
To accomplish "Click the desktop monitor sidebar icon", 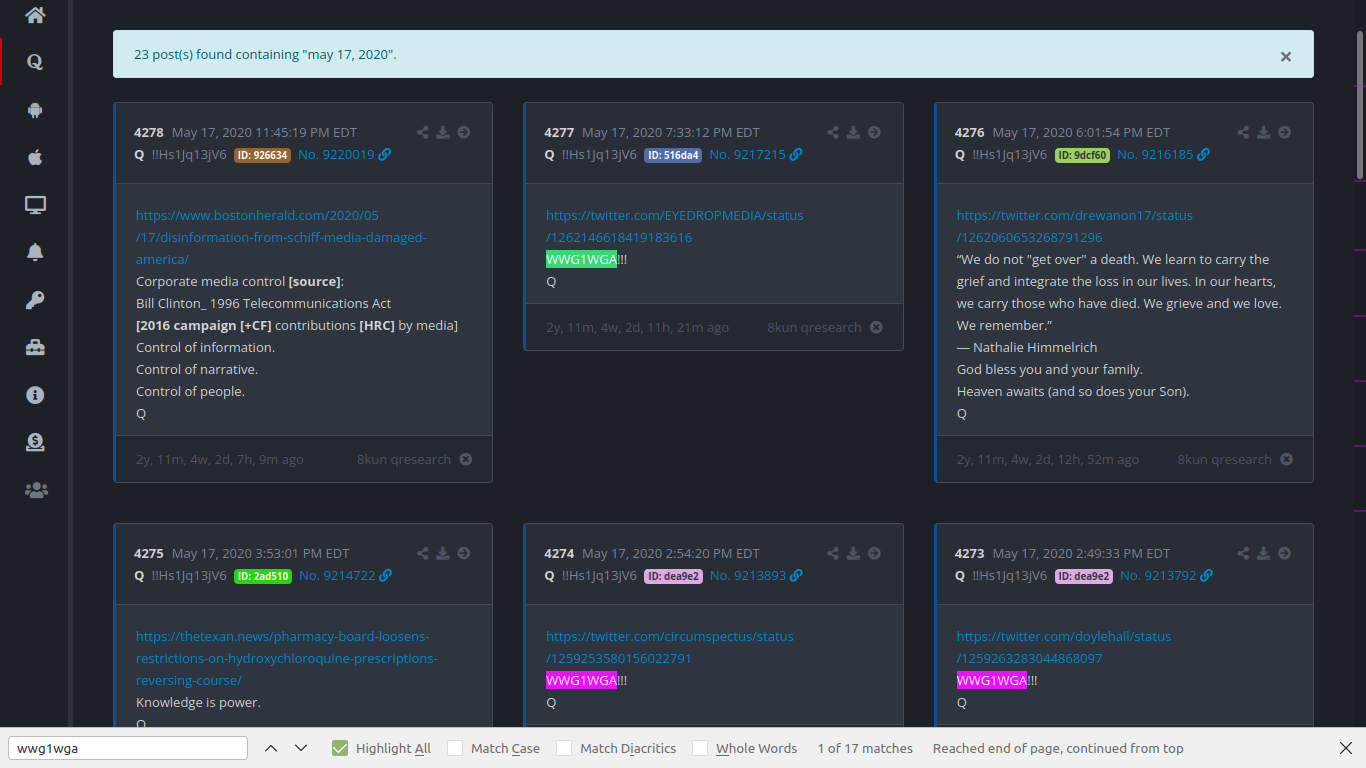I will pos(35,205).
